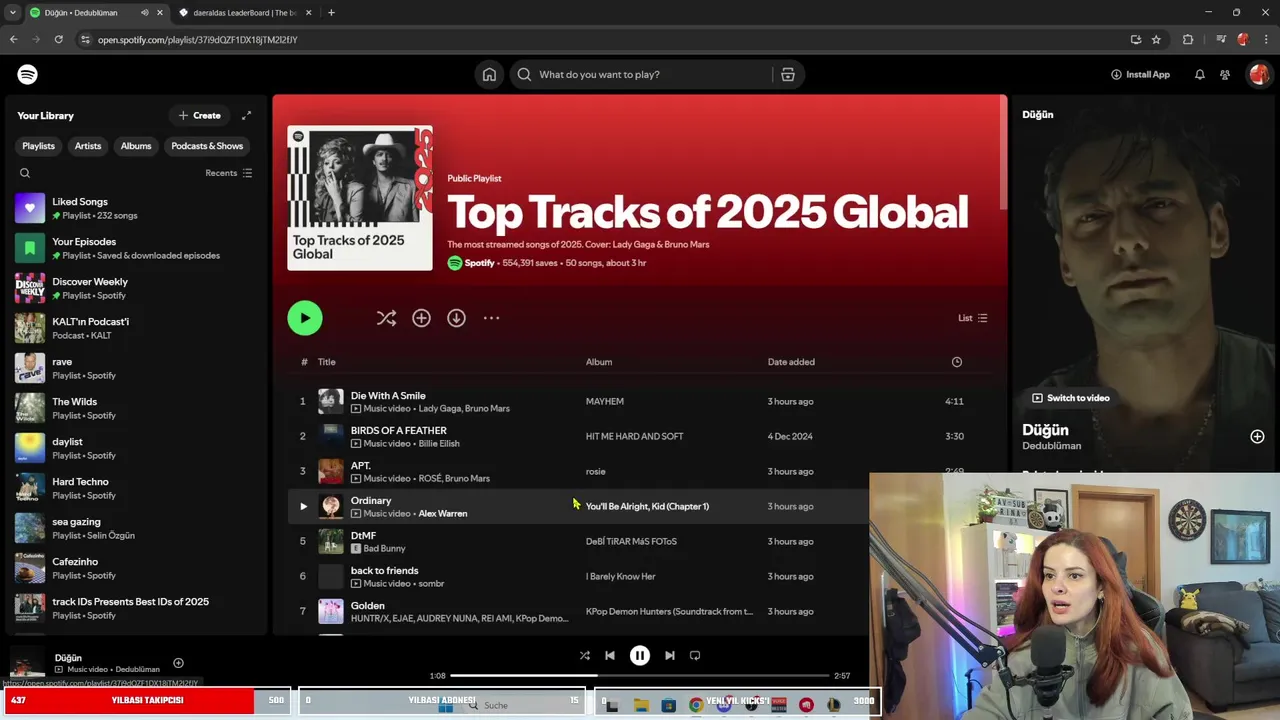
Task: Toggle repeat in the player bar
Action: (695, 655)
